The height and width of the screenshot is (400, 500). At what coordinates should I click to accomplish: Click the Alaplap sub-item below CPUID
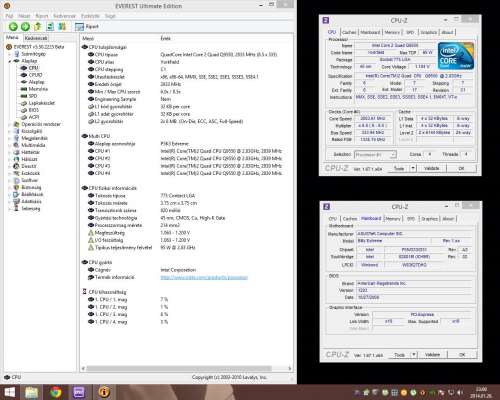click(x=36, y=82)
